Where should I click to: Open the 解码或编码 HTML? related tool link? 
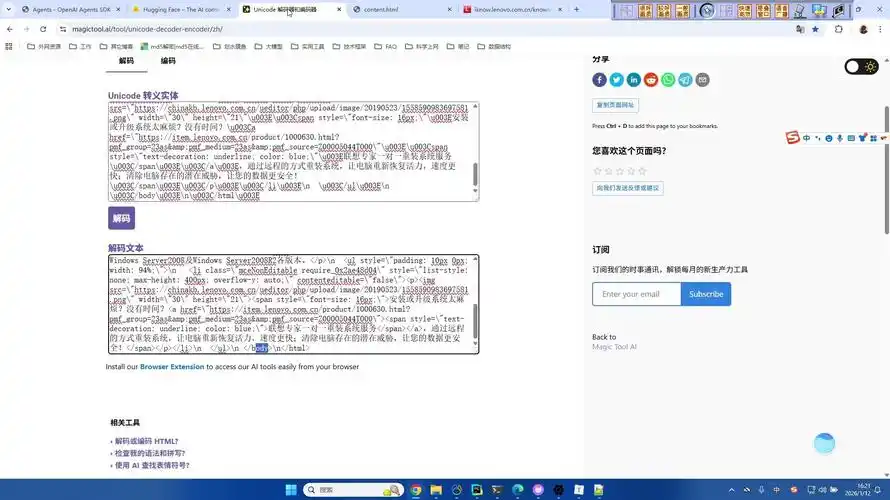tap(146, 442)
